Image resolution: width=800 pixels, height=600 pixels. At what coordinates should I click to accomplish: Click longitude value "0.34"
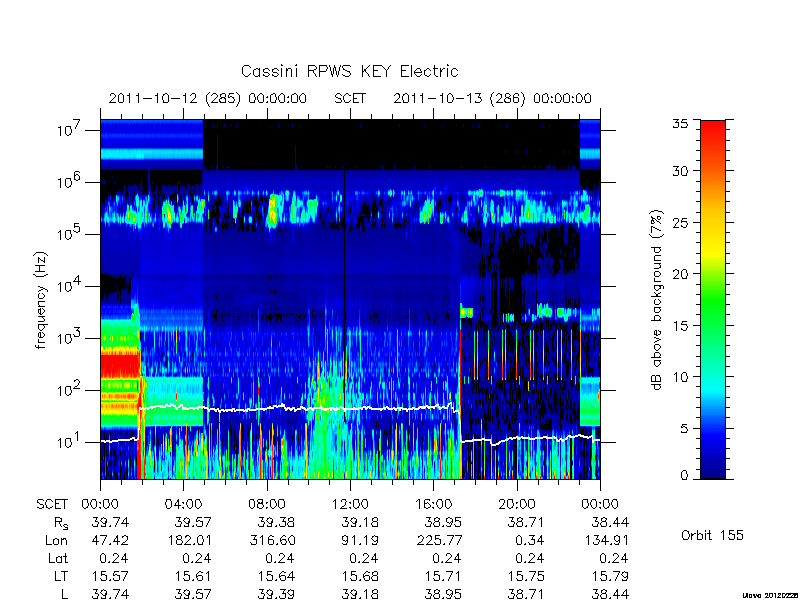pos(531,540)
